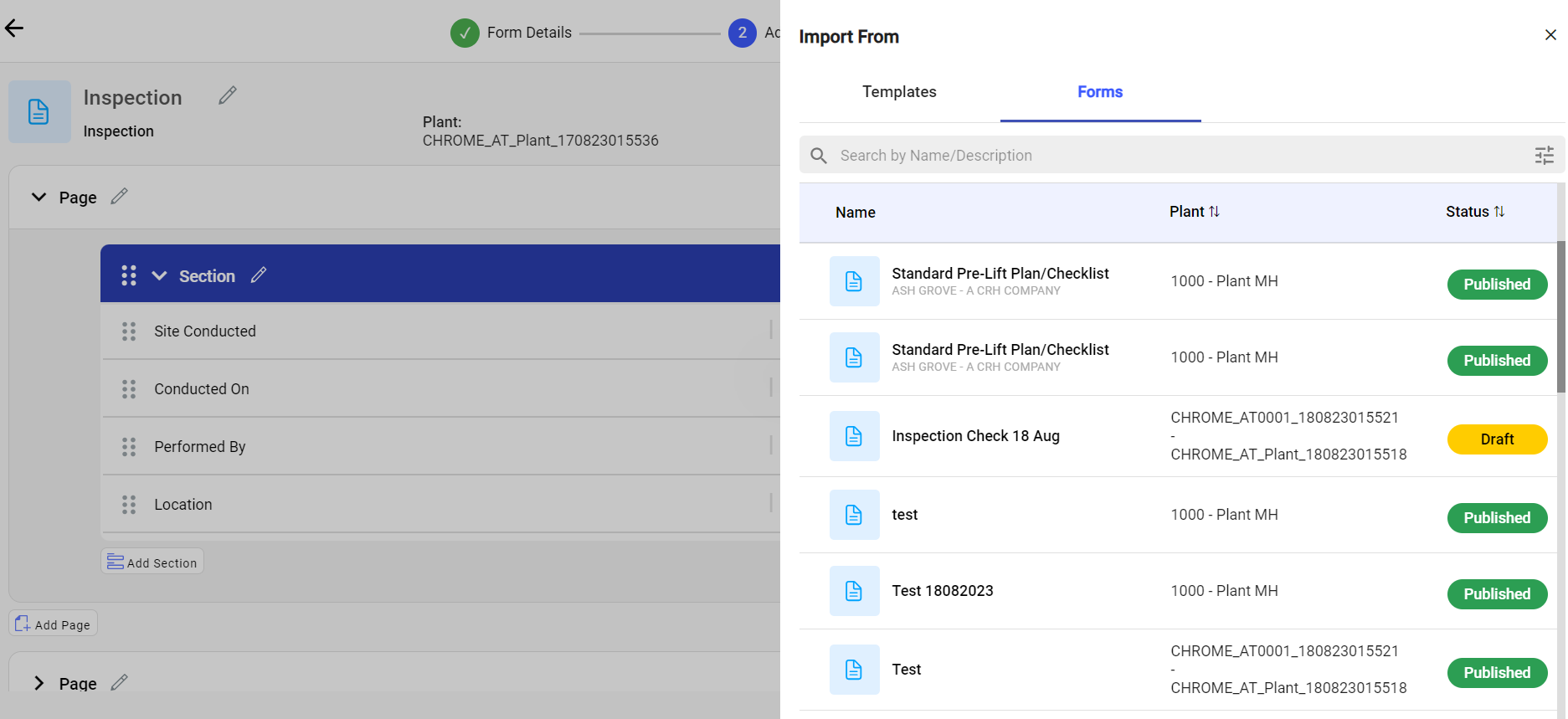
Task: Close the Import From panel
Action: tap(1550, 35)
